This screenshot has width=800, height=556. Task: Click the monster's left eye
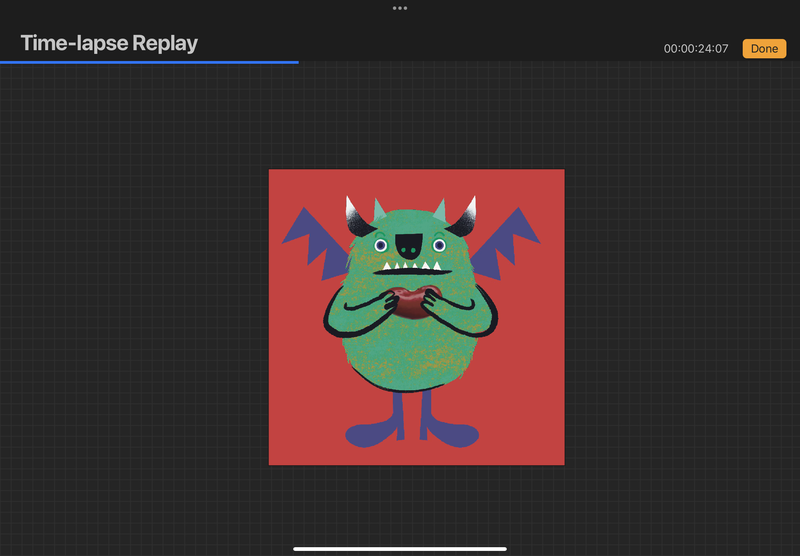tap(380, 245)
